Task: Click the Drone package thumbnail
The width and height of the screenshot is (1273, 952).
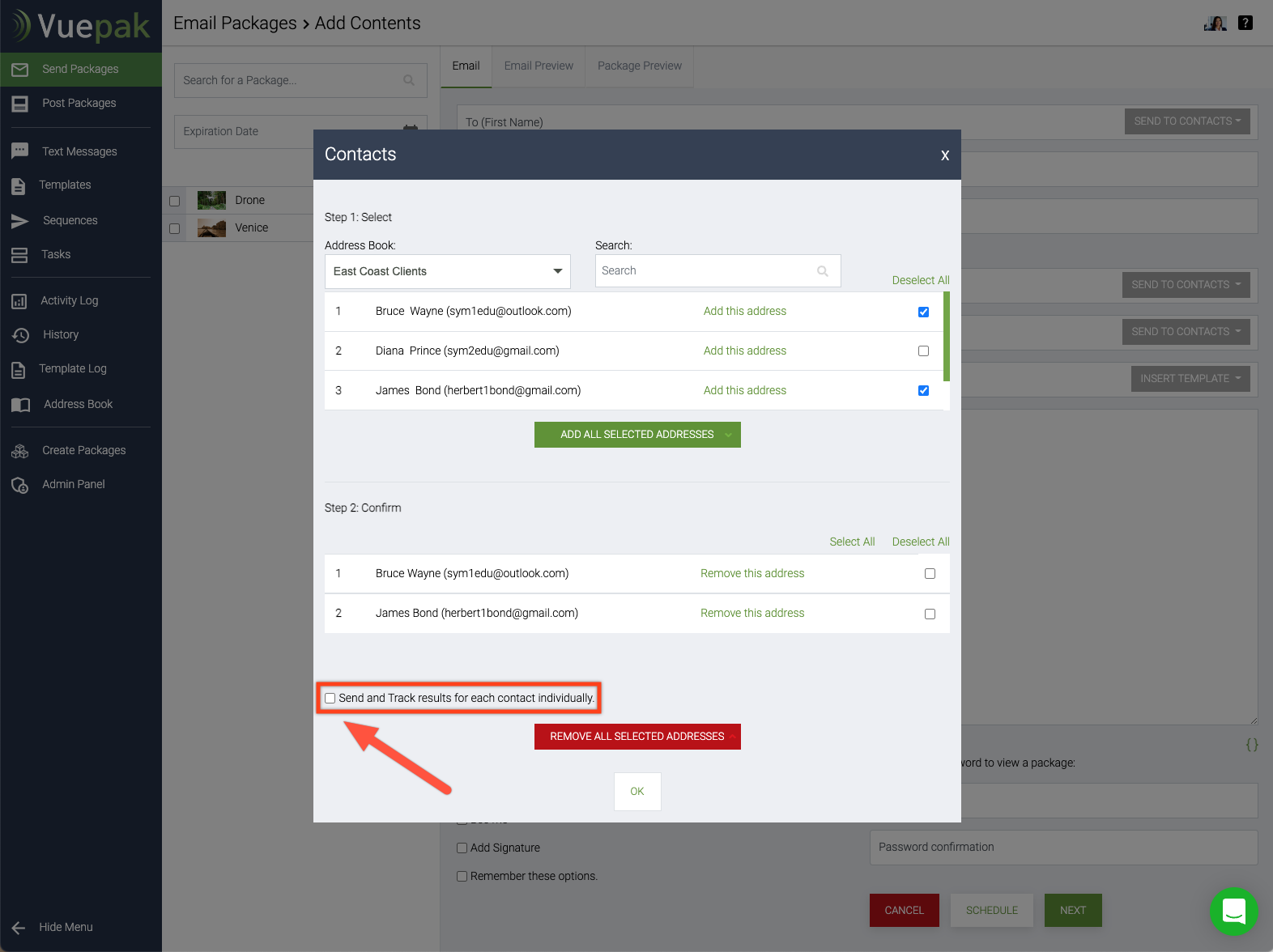Action: [x=212, y=201]
